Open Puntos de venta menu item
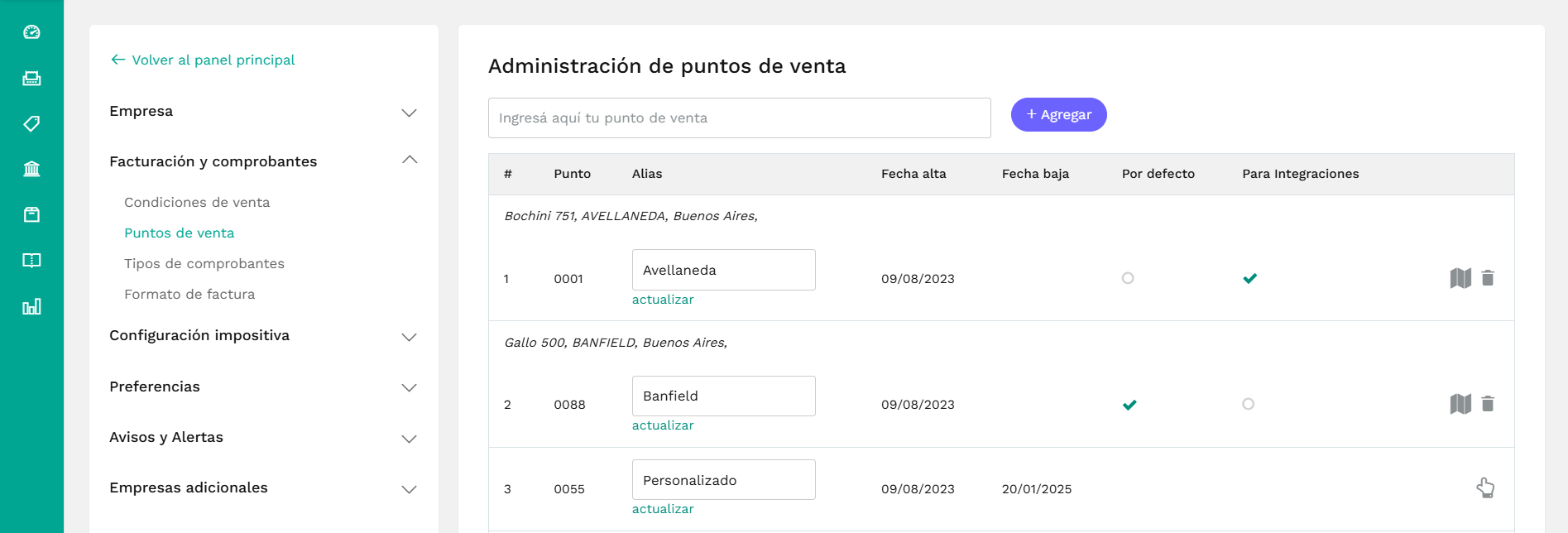The width and height of the screenshot is (1568, 533). (x=180, y=233)
